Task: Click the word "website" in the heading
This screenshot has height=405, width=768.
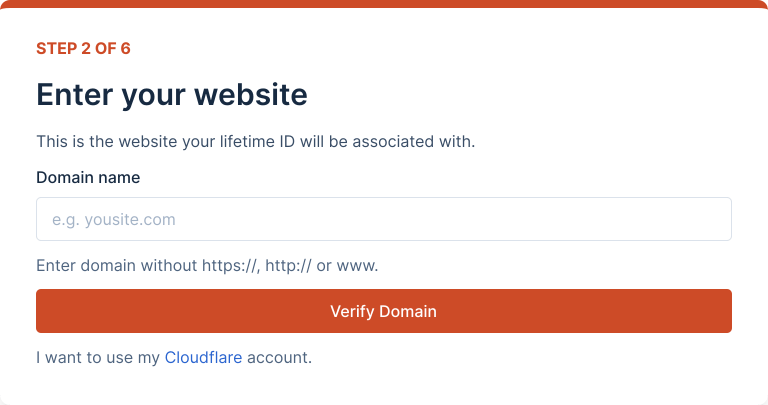Action: tap(250, 95)
